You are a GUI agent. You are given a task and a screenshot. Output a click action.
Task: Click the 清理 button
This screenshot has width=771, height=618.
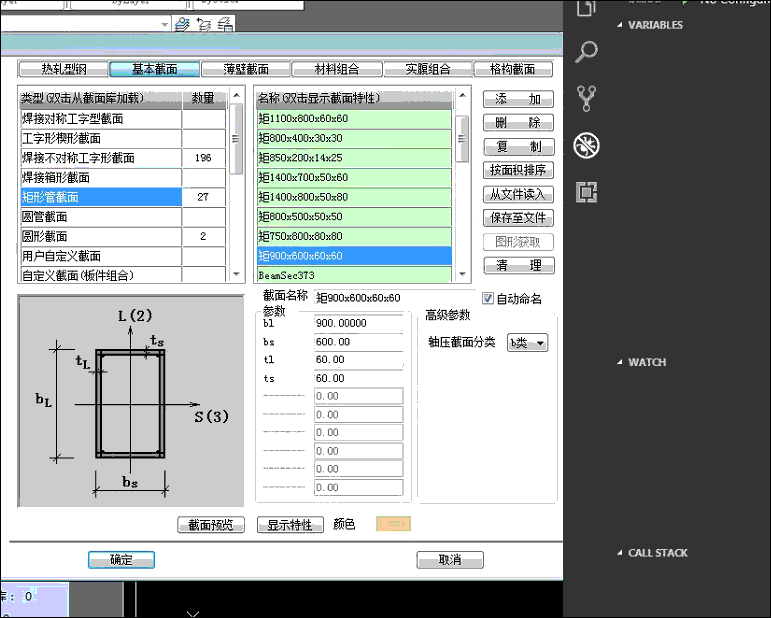click(x=518, y=265)
